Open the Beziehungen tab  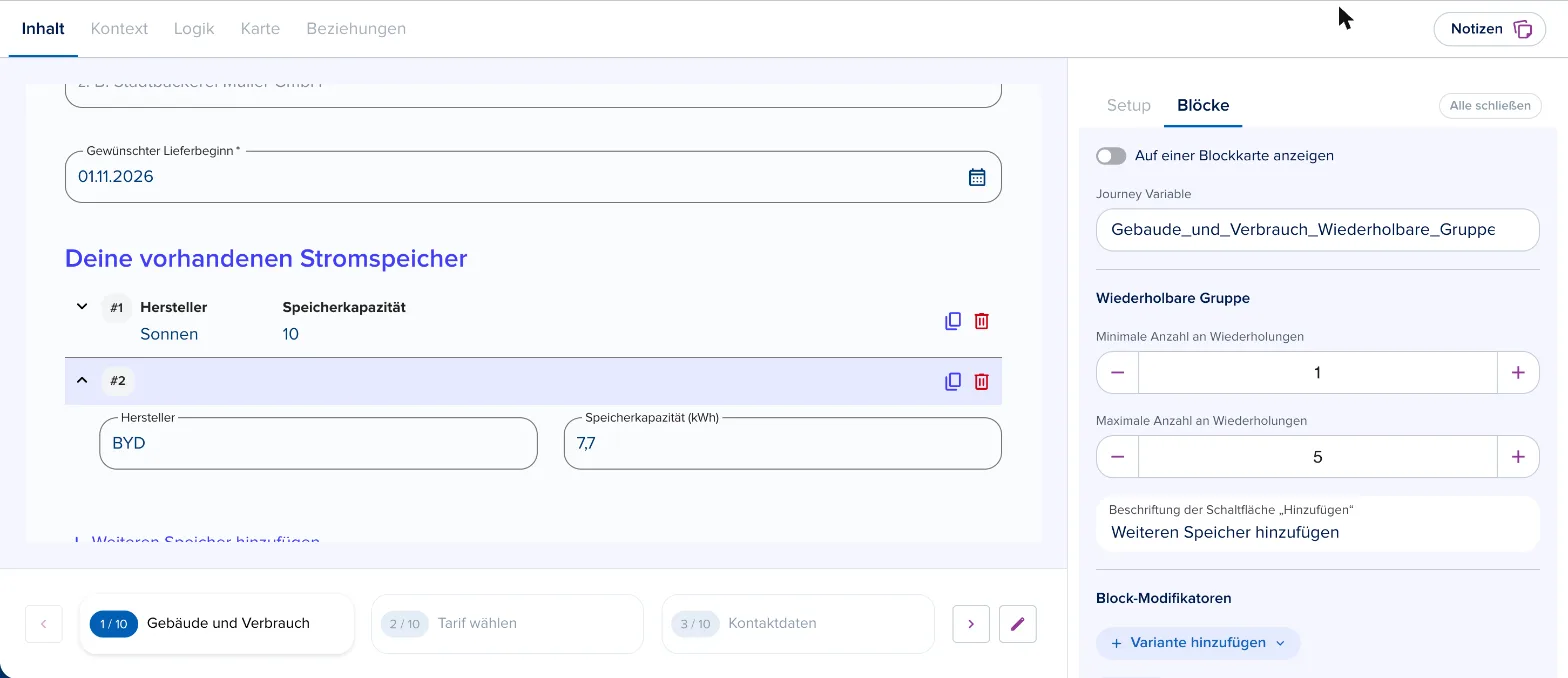(356, 29)
